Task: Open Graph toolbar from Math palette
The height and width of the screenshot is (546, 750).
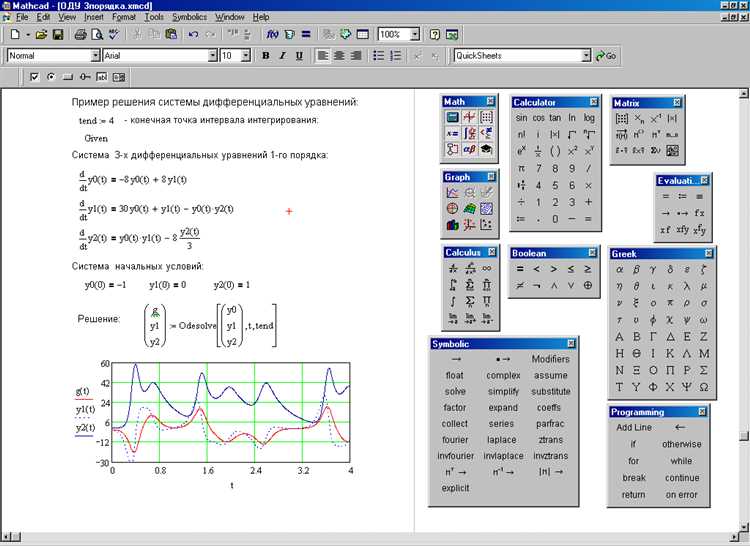Action: click(469, 117)
